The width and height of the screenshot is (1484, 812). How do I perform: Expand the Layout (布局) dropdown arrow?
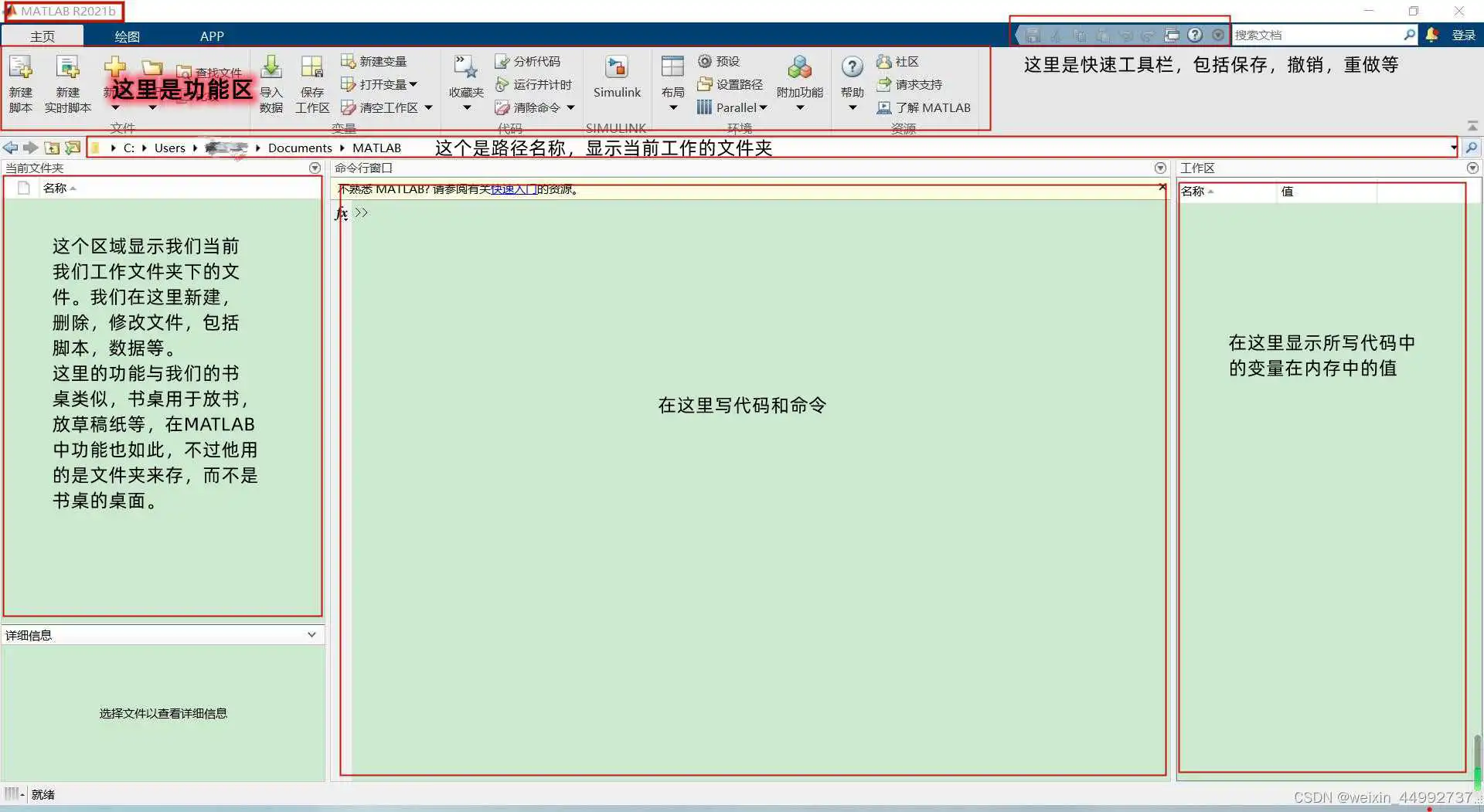(672, 107)
